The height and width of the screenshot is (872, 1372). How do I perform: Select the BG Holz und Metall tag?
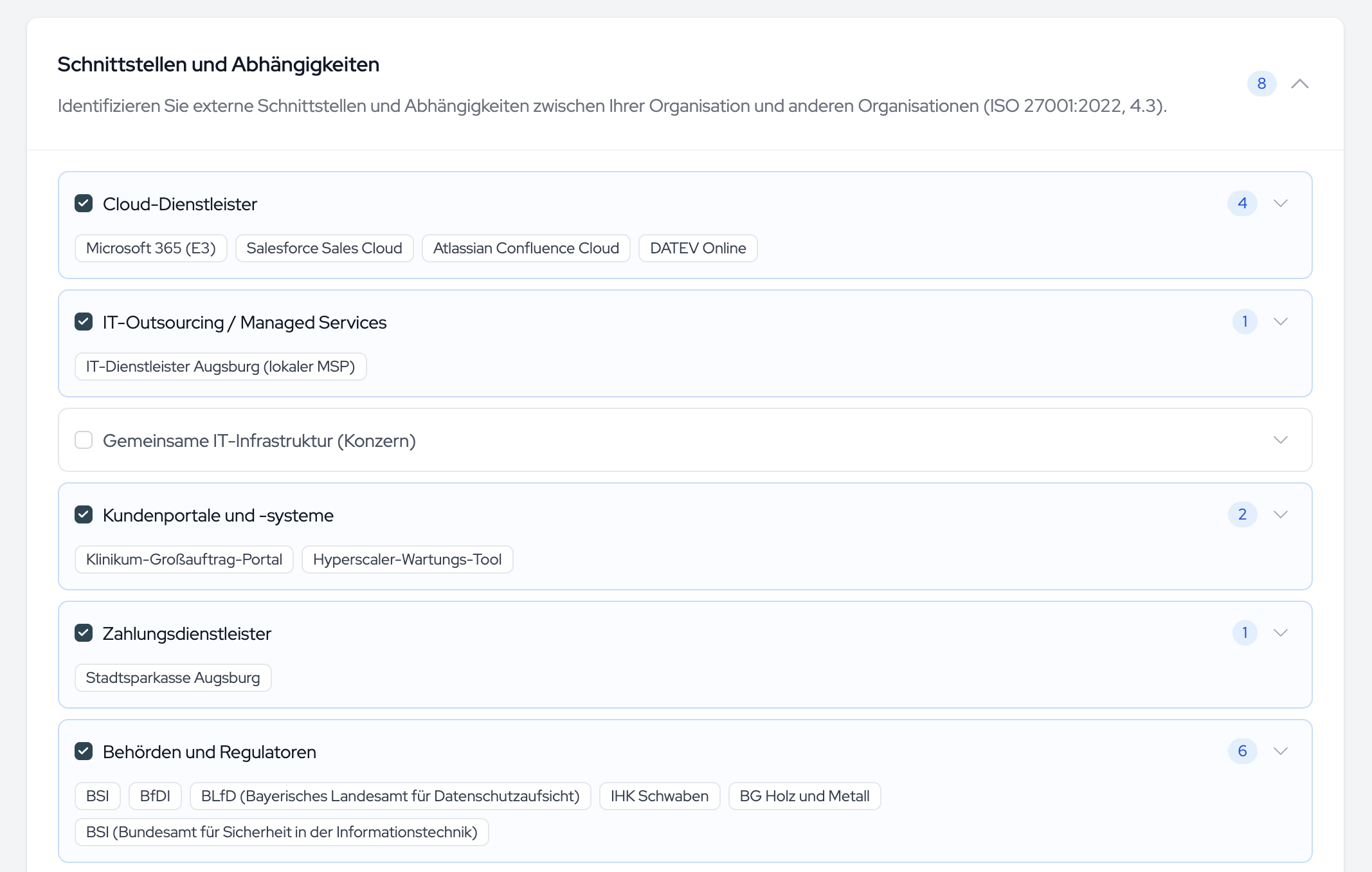pyautogui.click(x=804, y=796)
